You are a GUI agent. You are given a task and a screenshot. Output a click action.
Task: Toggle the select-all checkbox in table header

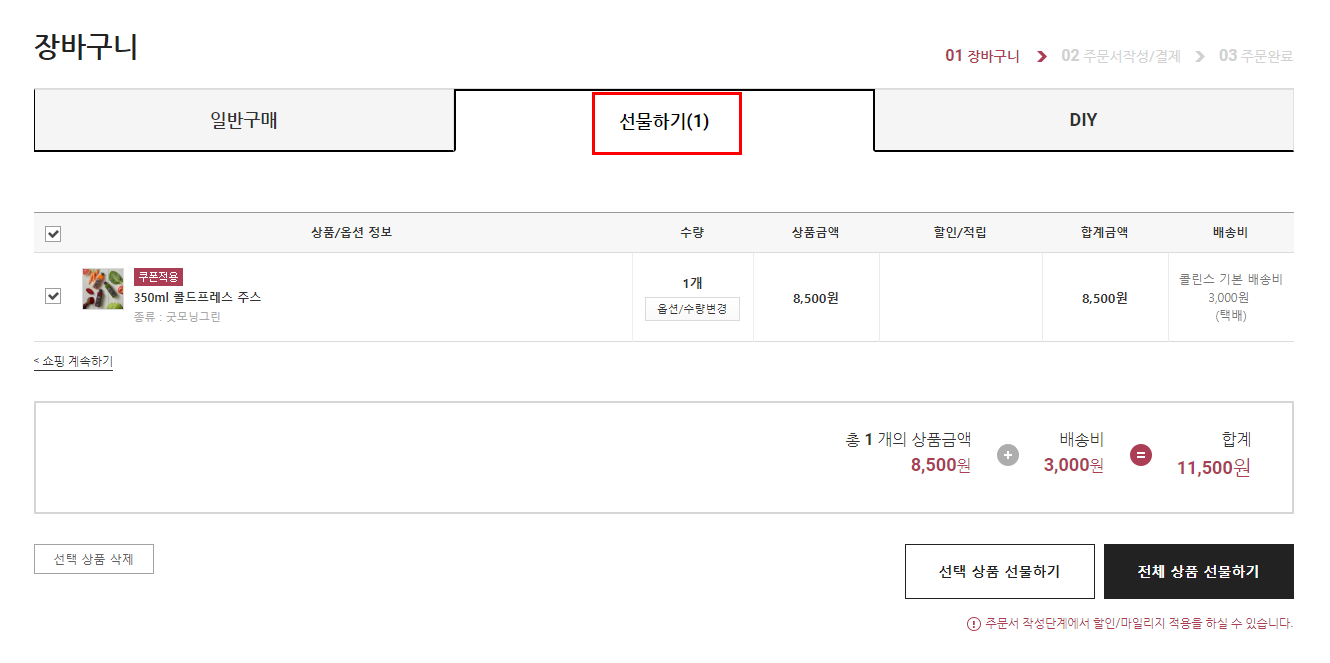[53, 233]
